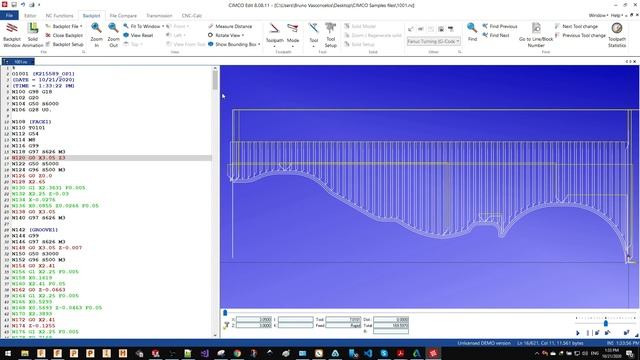Open the Show Bounding Box dropdown arrow
This screenshot has width=640, height=360.
tap(259, 44)
